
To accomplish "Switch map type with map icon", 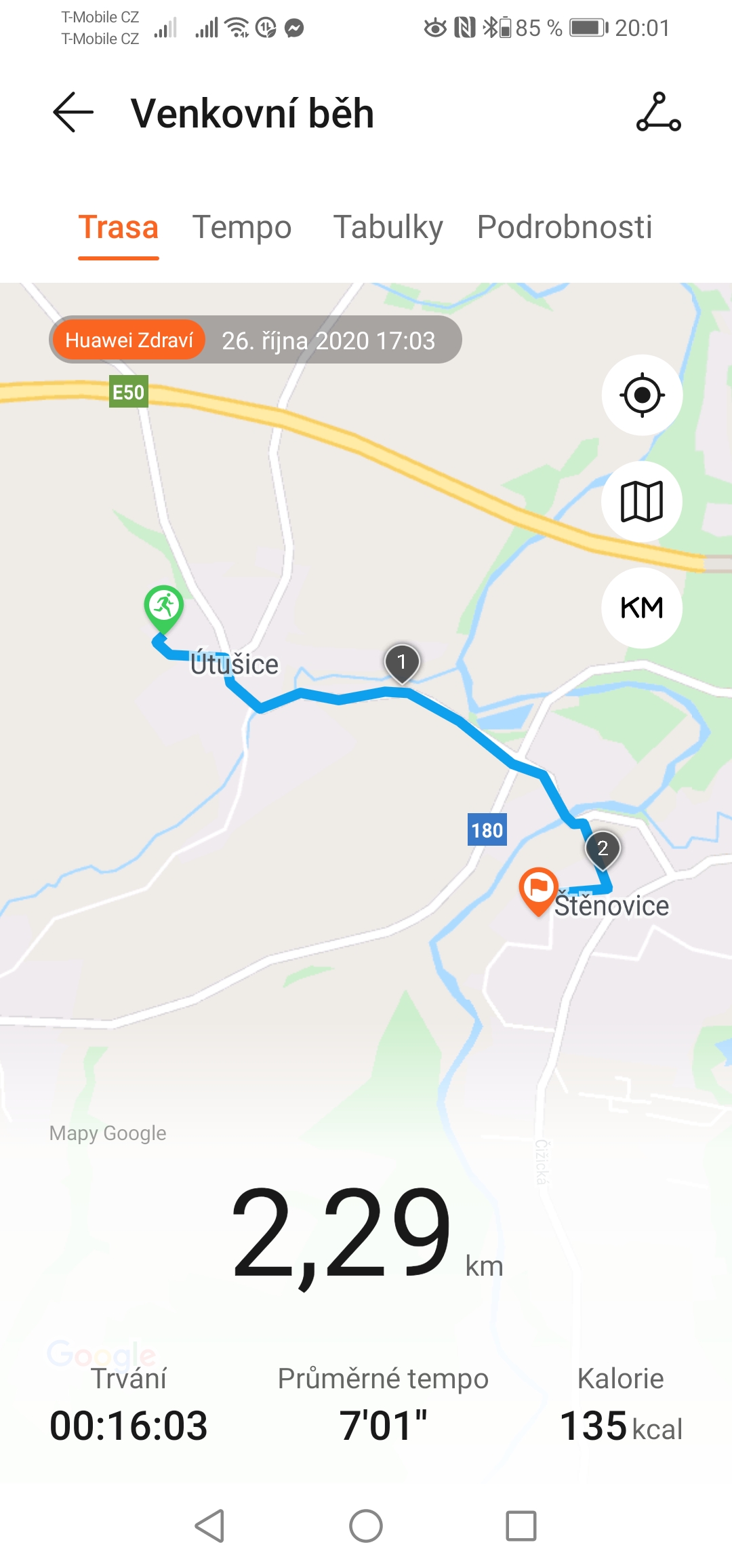I will [x=642, y=501].
